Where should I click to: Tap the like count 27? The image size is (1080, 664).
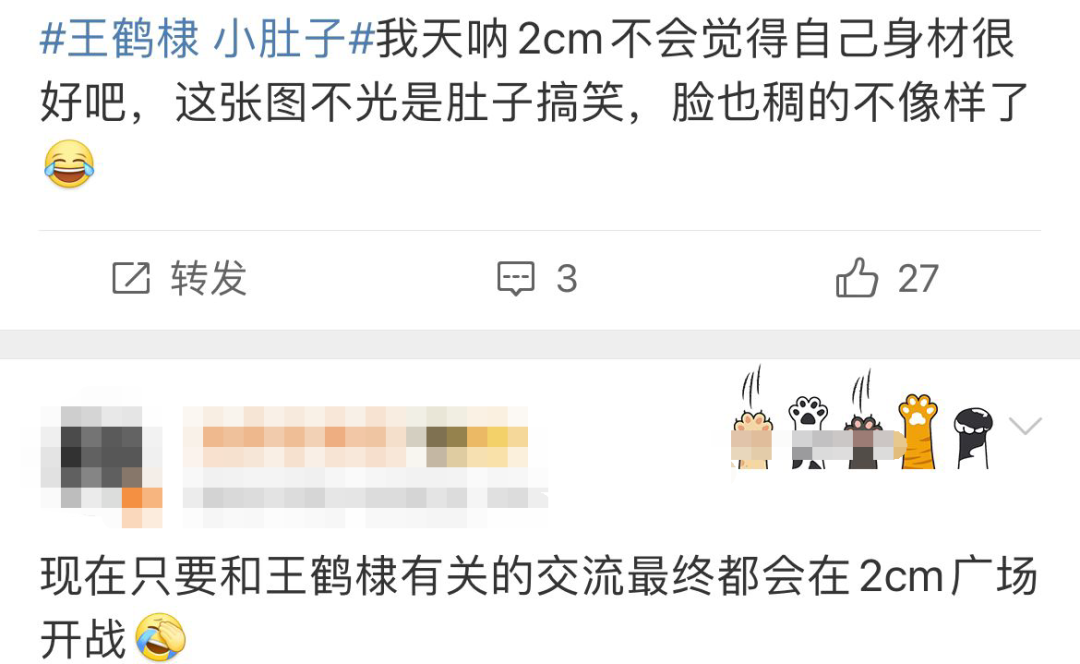(918, 278)
